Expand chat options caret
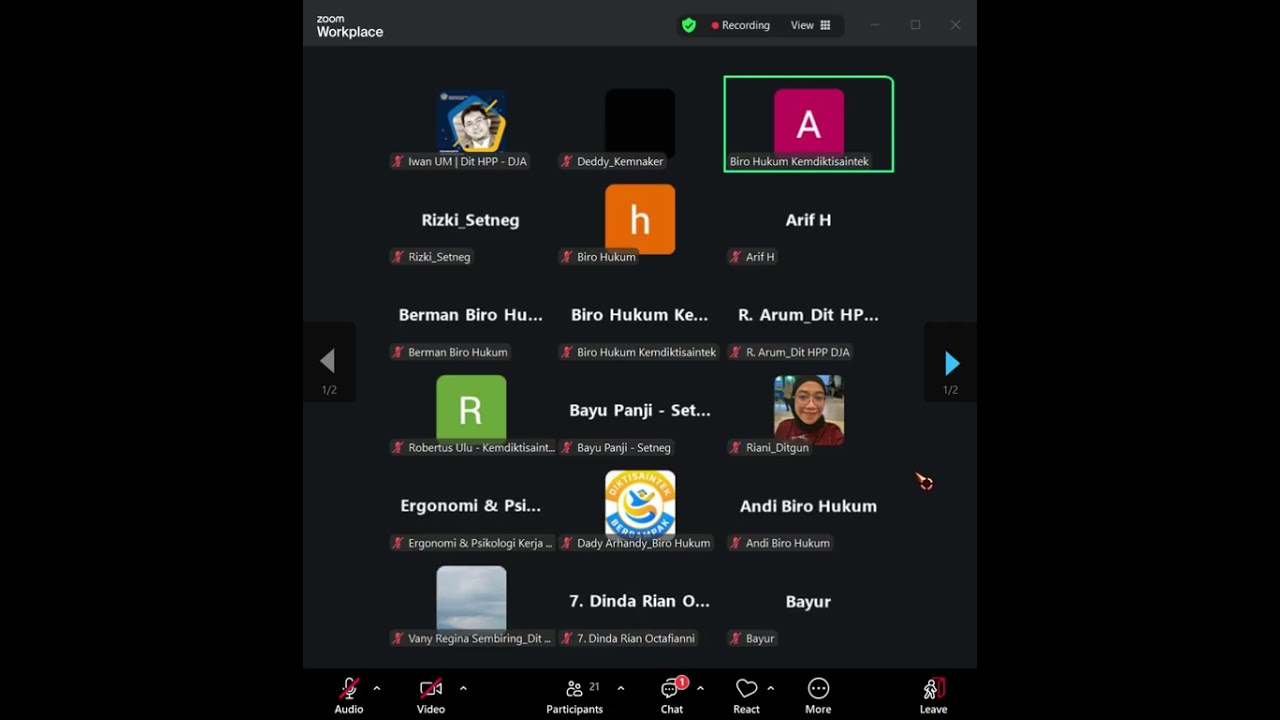Viewport: 1280px width, 720px height. click(x=700, y=688)
